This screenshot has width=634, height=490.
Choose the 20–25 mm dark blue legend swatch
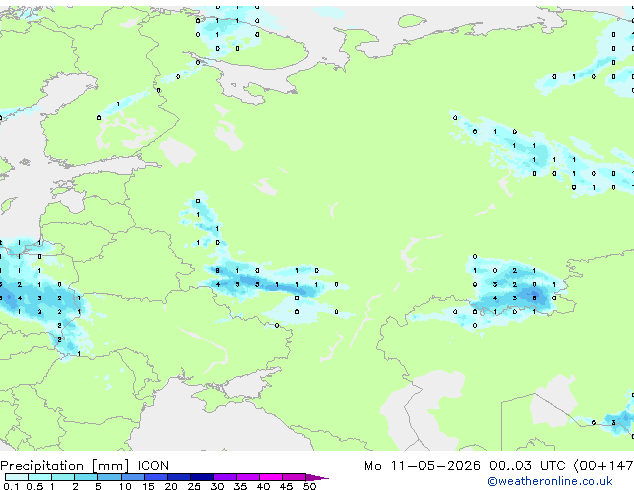coord(178,477)
